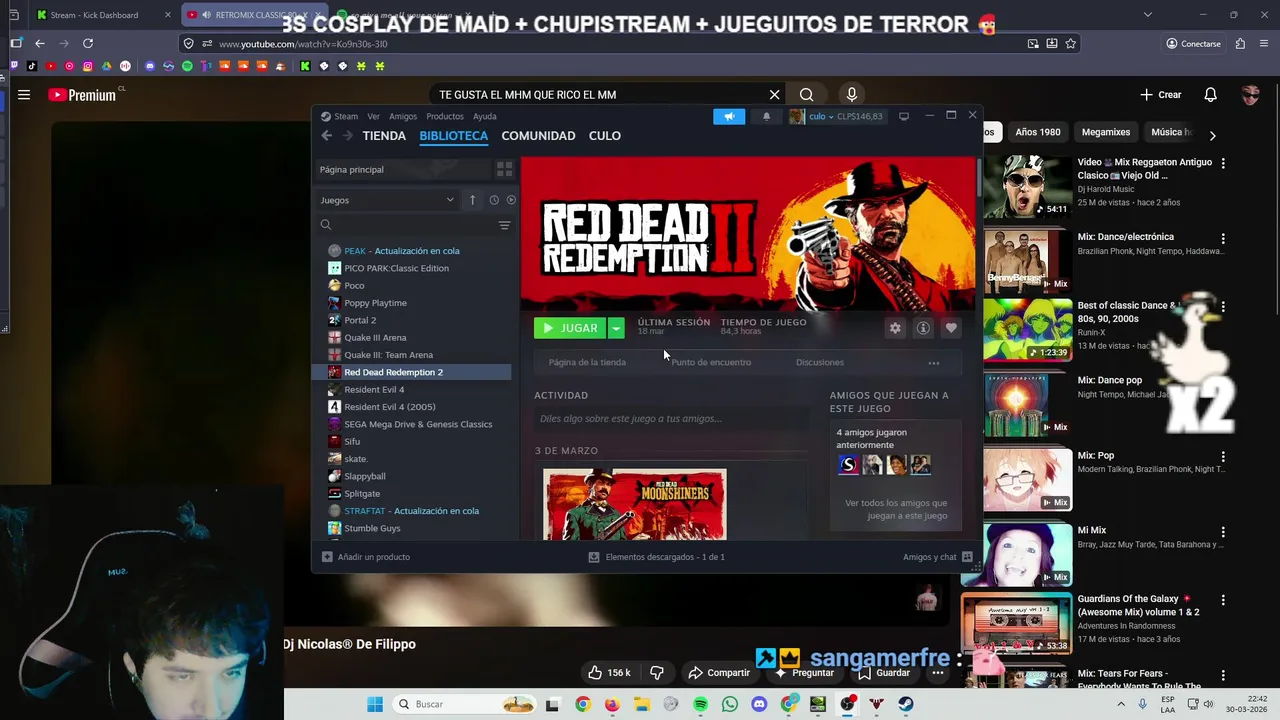Click Añadir un producto
The width and height of the screenshot is (1280, 720).
pyautogui.click(x=366, y=557)
